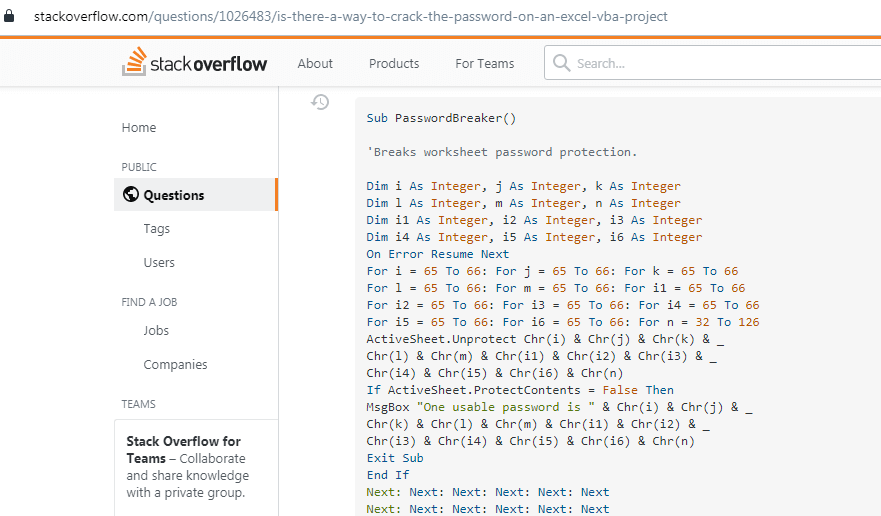Click the 'On Error Resume Next' line
881x516 pixels.
pyautogui.click(x=438, y=254)
